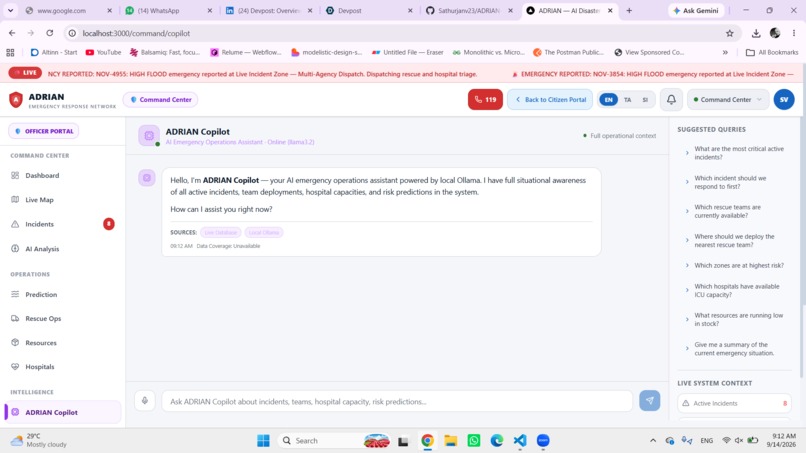The width and height of the screenshot is (806, 453).
Task: Open Chrome three-dot menu
Action: tap(794, 33)
